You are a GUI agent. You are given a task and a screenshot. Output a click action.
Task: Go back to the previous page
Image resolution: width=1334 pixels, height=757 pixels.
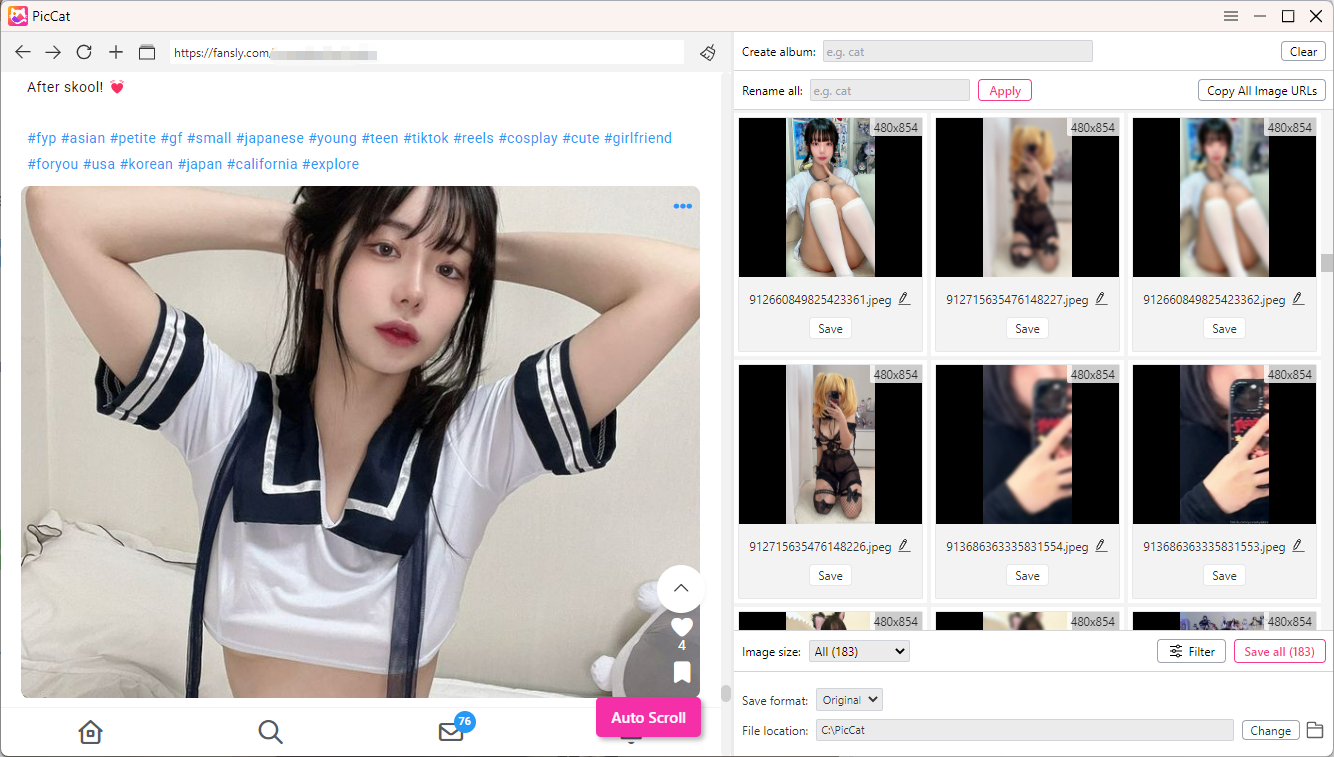click(23, 52)
